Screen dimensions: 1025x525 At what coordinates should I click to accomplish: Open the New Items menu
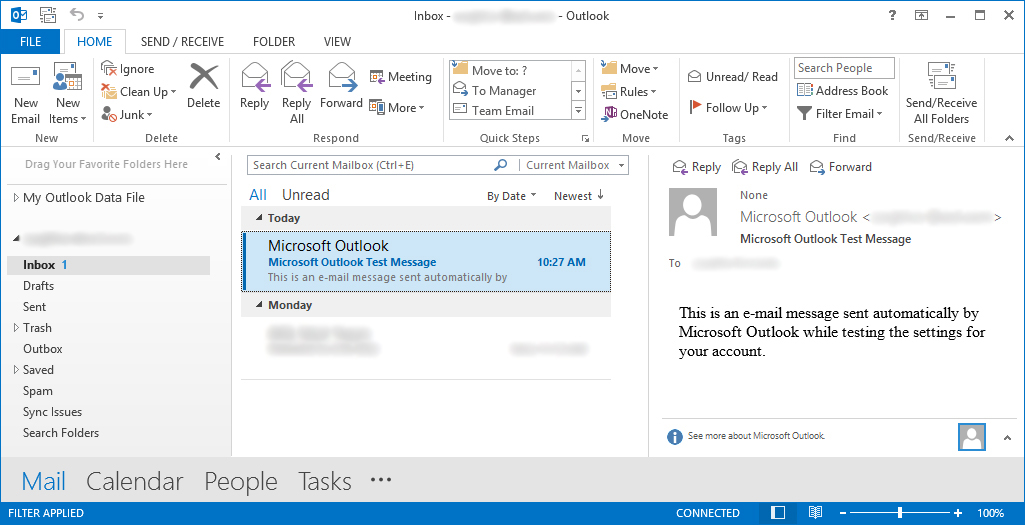tap(68, 95)
